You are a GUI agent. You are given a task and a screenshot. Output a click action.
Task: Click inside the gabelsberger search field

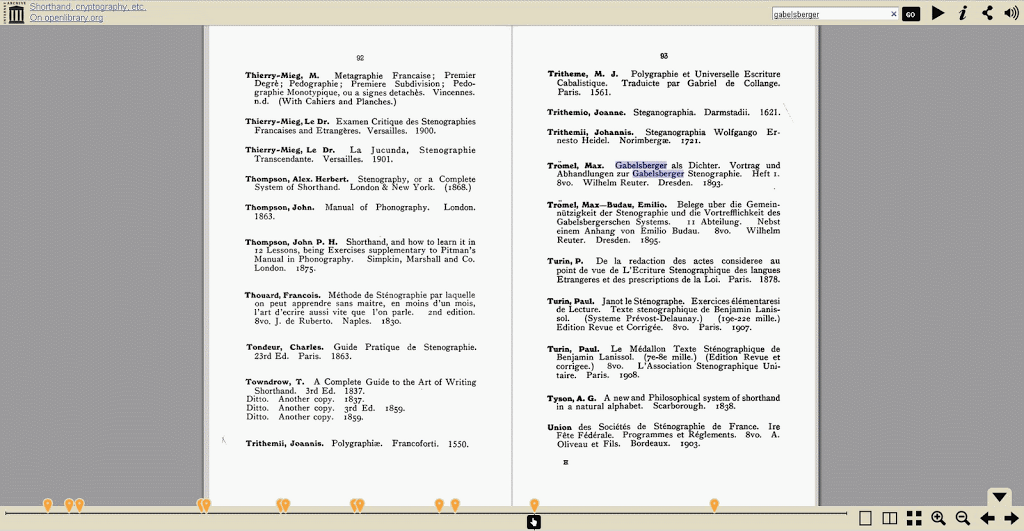click(x=829, y=14)
